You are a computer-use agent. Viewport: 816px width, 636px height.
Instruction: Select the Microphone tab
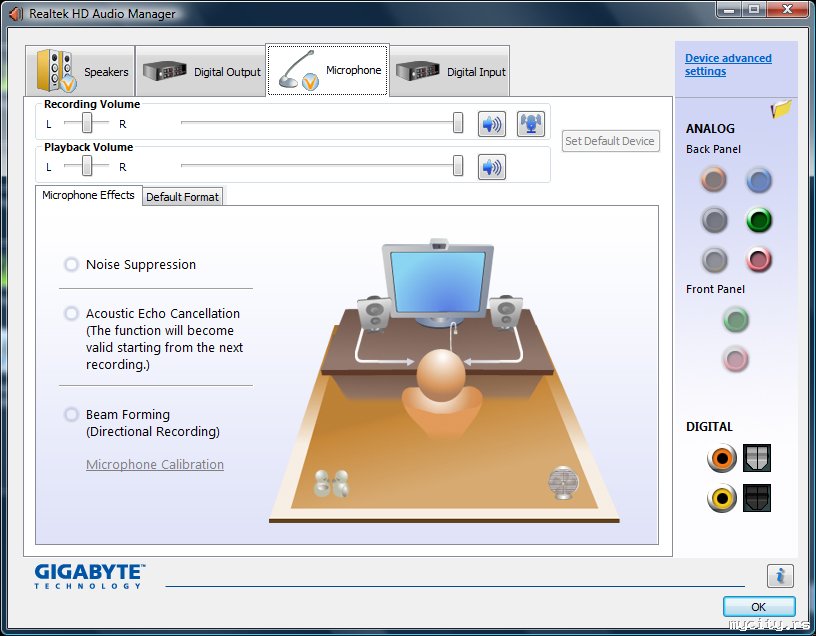[x=327, y=70]
